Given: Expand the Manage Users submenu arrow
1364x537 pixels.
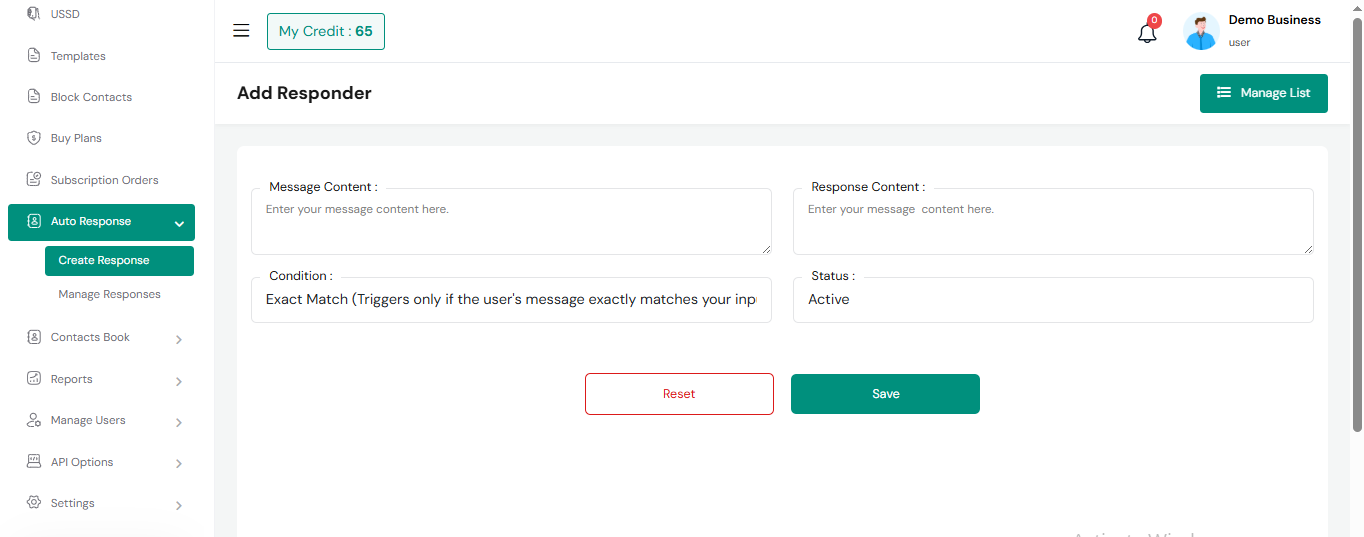Looking at the screenshot, I should tap(179, 423).
